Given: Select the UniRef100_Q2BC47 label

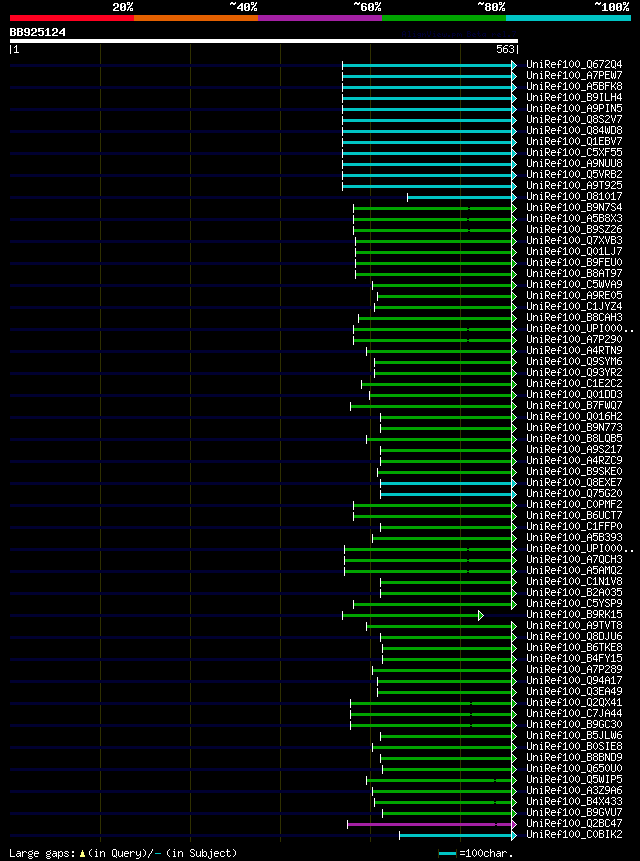Looking at the screenshot, I should click(574, 823).
